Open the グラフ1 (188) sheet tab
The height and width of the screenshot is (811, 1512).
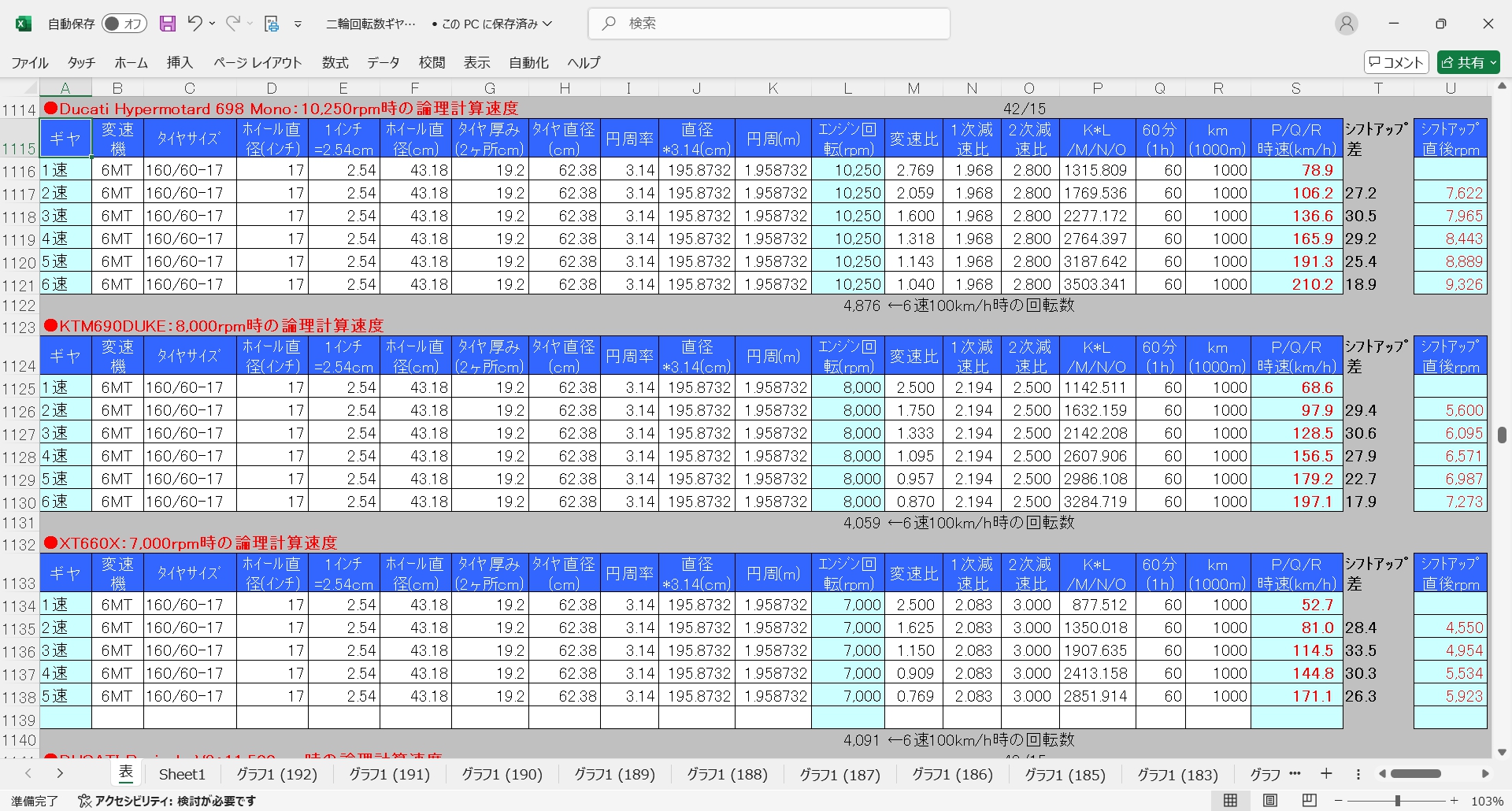[728, 774]
